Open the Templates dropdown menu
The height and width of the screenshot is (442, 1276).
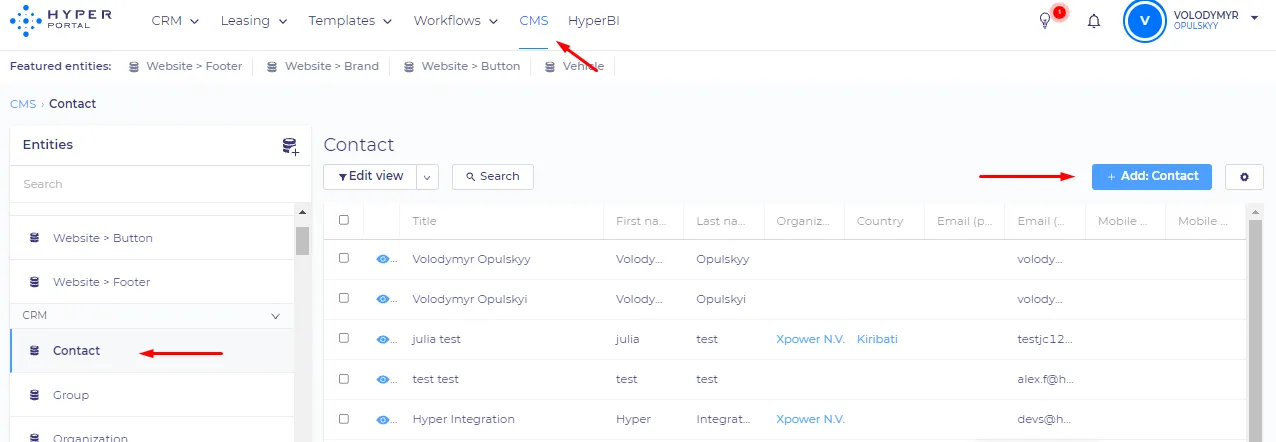pyautogui.click(x=350, y=21)
